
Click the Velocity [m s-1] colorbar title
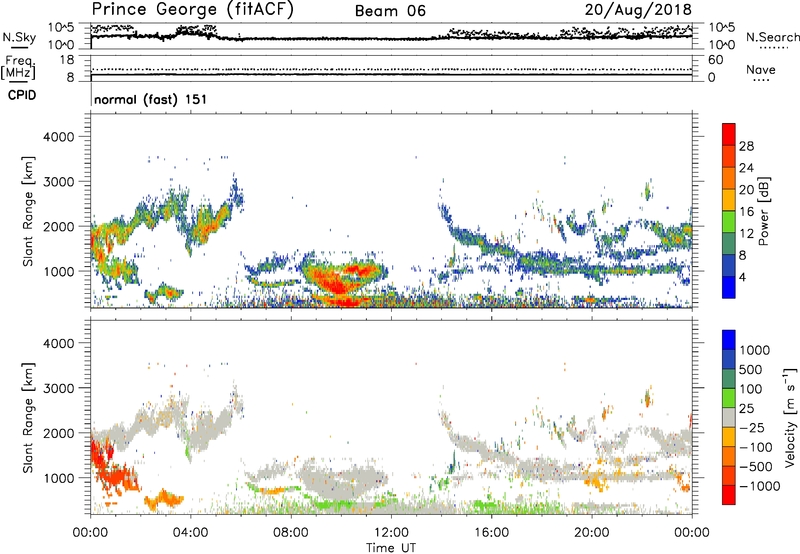click(x=790, y=417)
